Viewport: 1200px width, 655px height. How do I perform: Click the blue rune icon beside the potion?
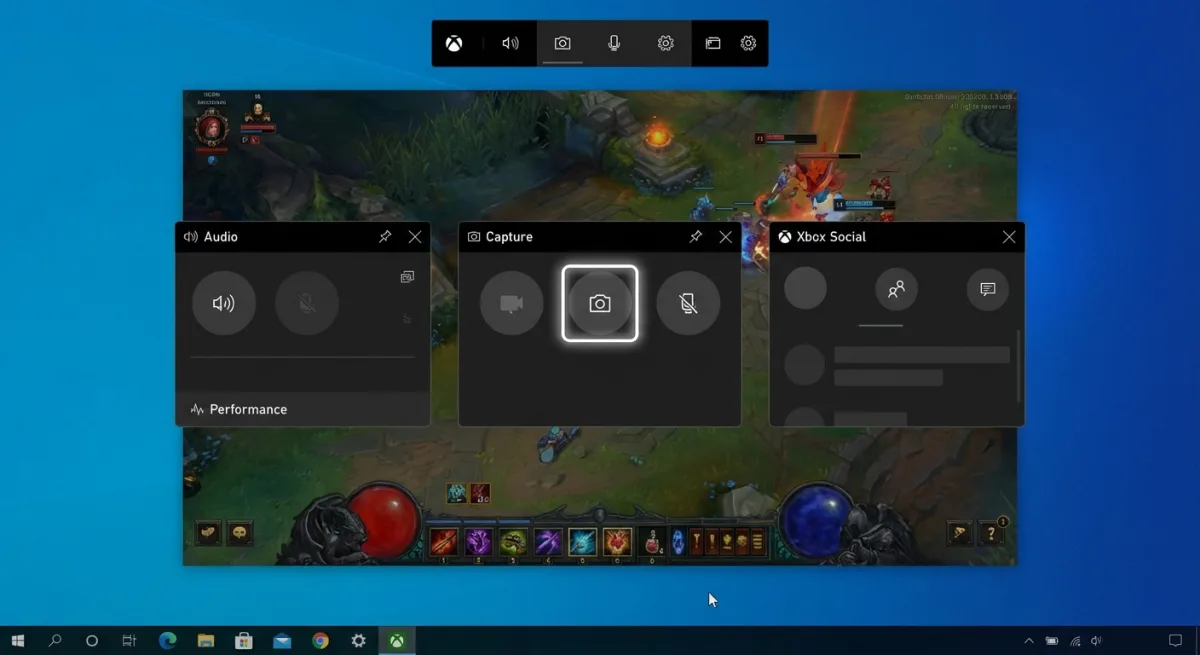(677, 542)
